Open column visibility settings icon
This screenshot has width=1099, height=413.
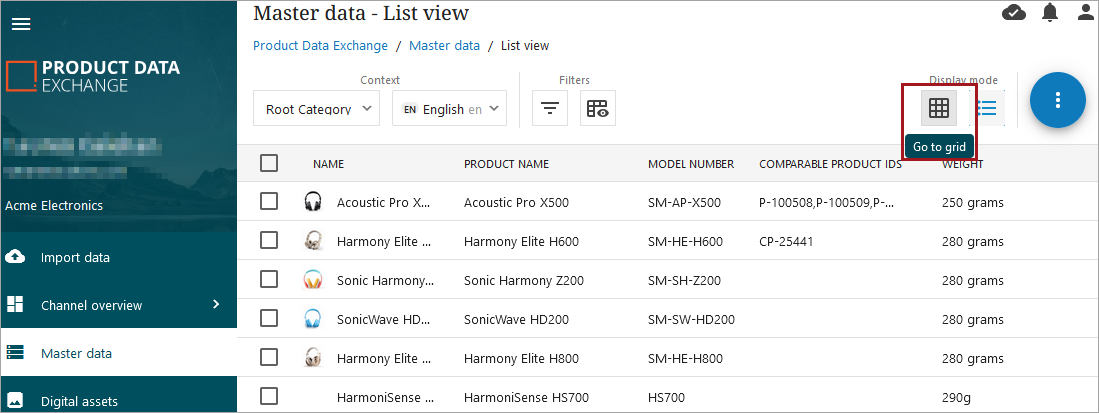pos(598,109)
